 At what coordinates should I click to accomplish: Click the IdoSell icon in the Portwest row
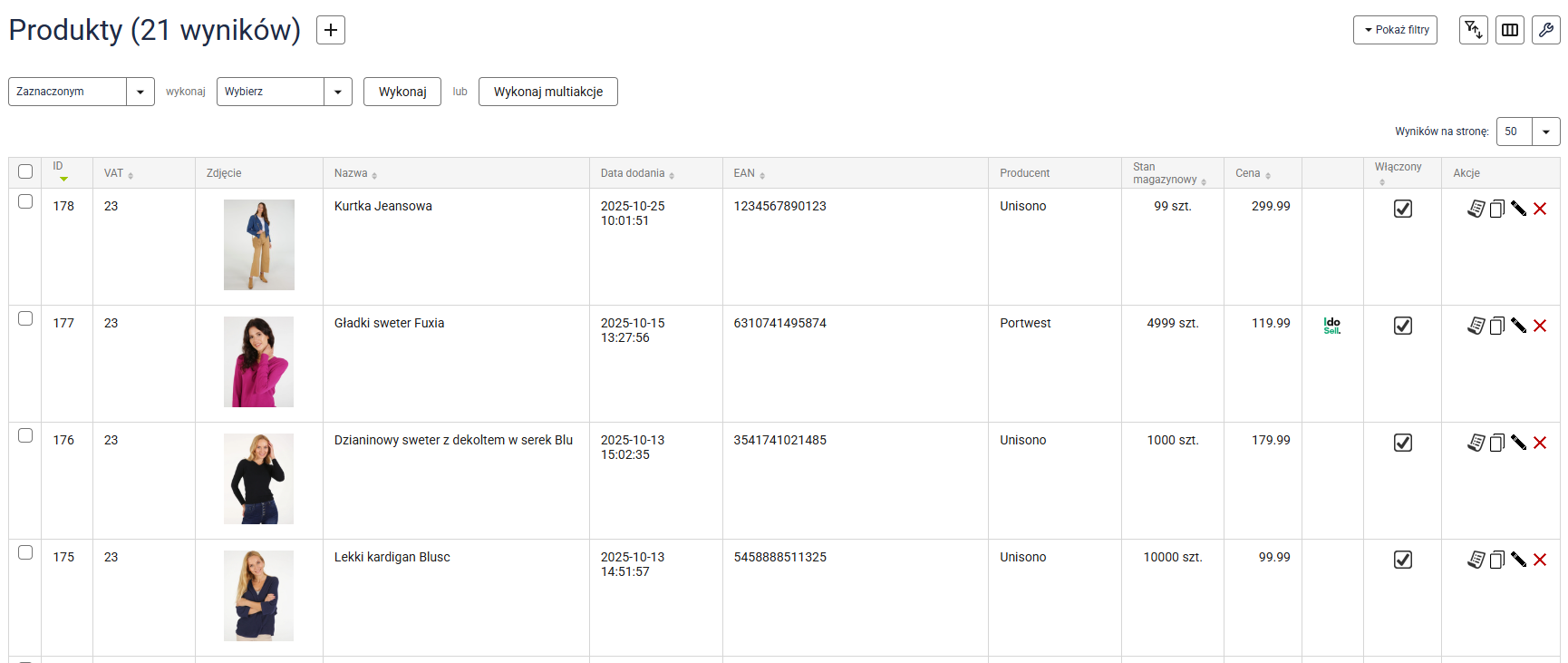tap(1331, 326)
